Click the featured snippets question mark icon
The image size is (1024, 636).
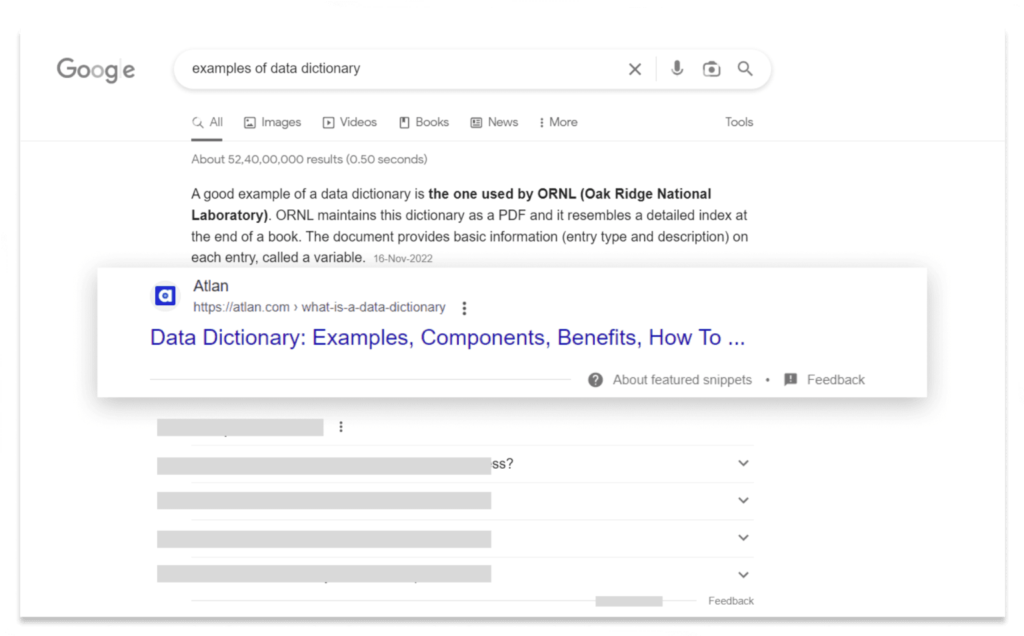pyautogui.click(x=595, y=380)
